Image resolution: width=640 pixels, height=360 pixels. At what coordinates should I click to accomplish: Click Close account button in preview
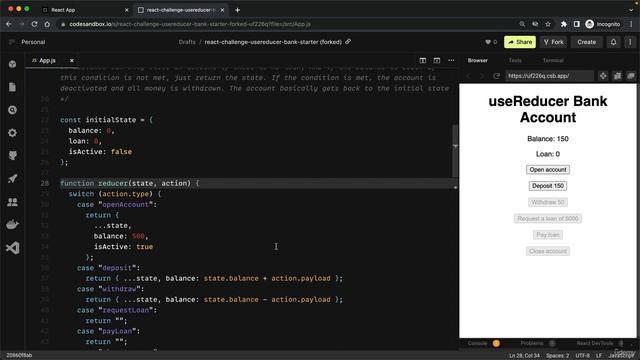548,251
